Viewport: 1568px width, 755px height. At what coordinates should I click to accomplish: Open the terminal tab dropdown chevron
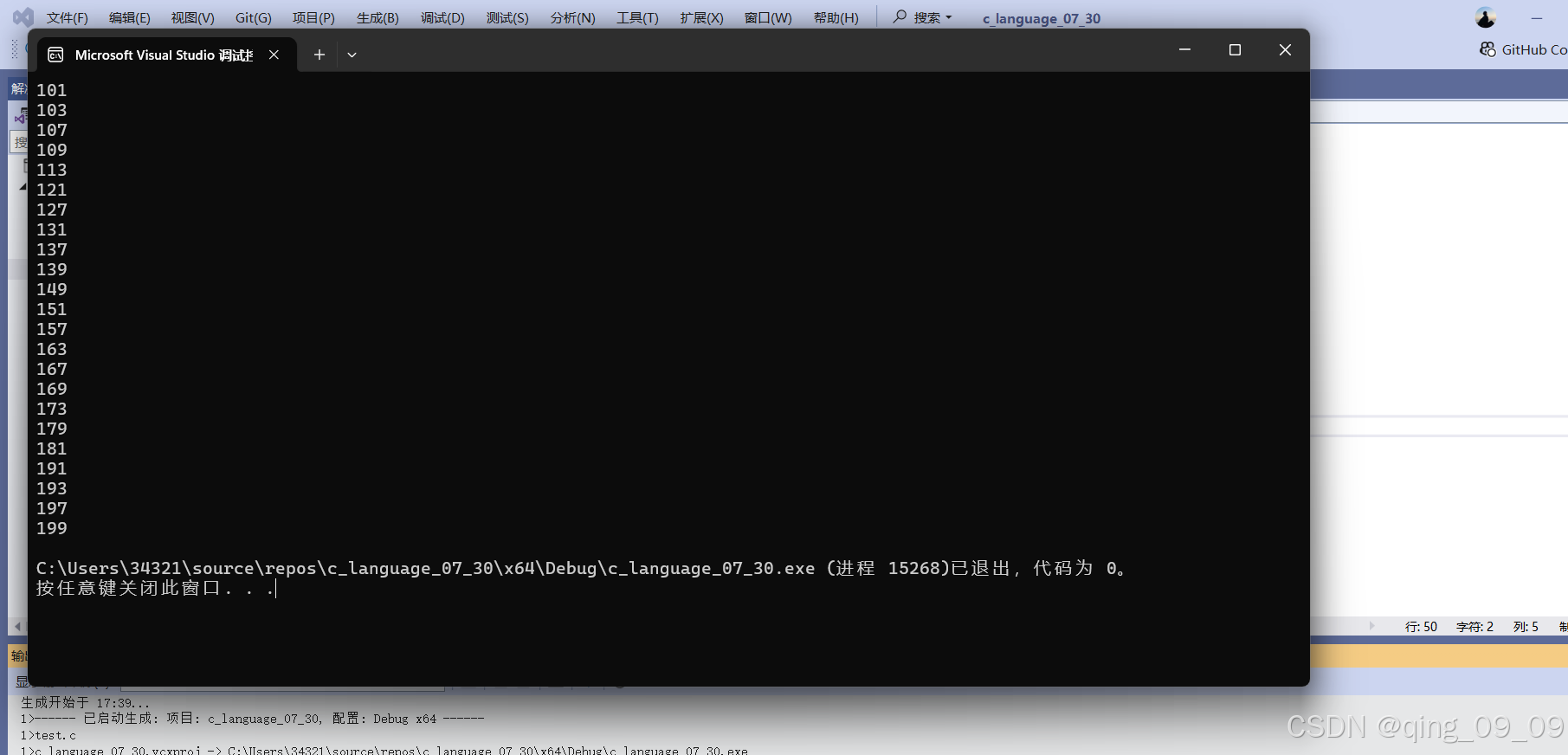point(352,55)
